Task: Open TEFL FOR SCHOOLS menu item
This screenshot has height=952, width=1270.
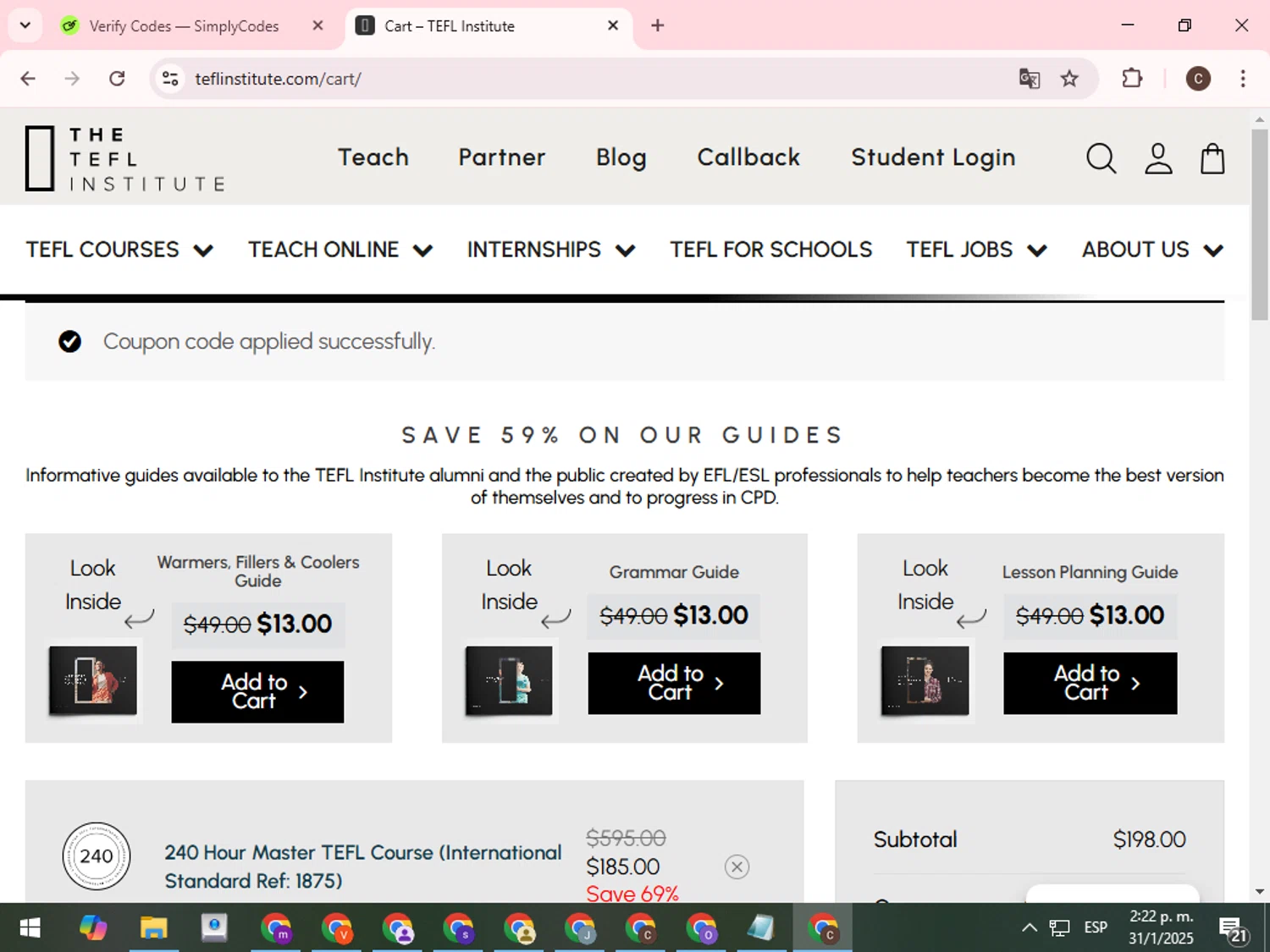Action: tap(770, 250)
